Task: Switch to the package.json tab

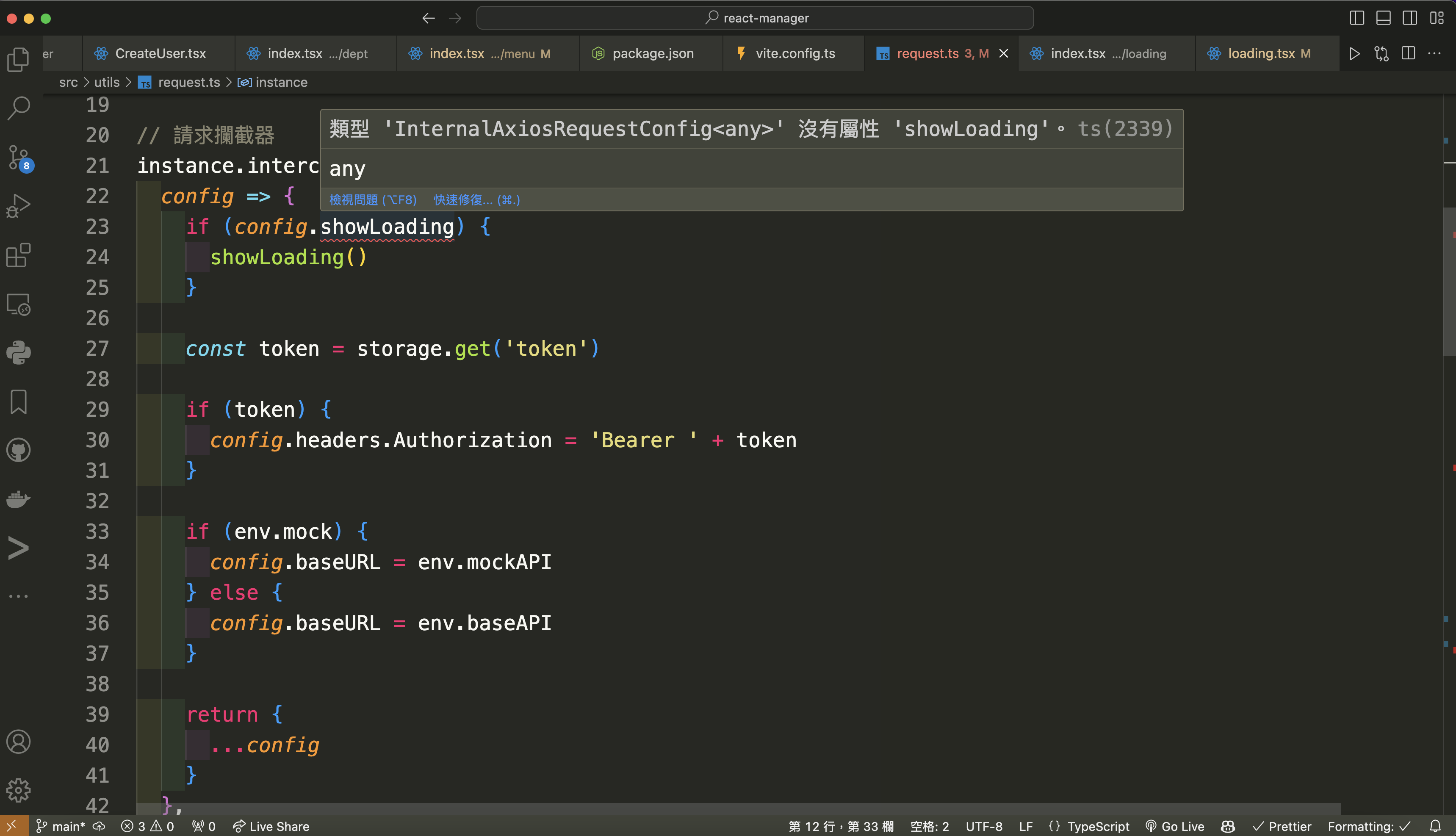Action: [651, 53]
